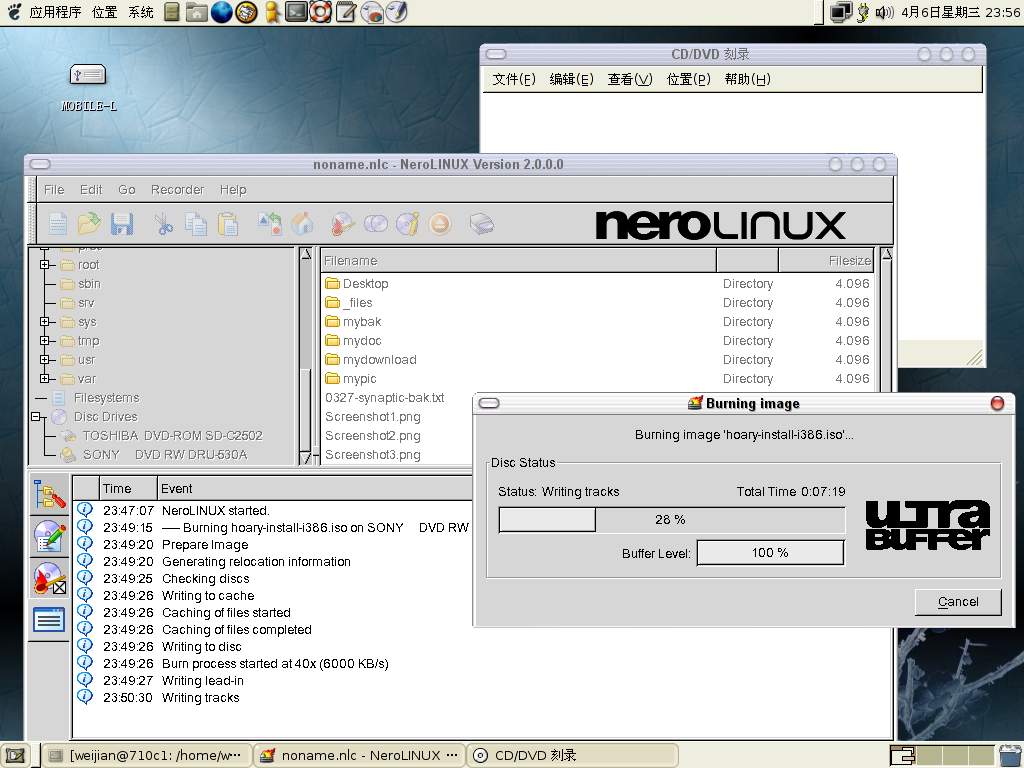
Task: Open 帮助(H) menu in CD/DVD window
Action: point(748,79)
